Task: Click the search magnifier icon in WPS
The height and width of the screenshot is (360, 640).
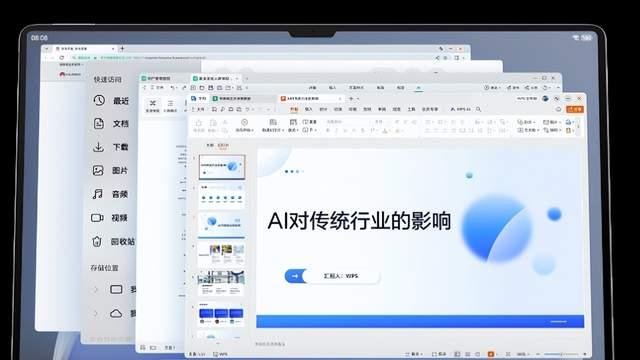Action: pyautogui.click(x=478, y=109)
